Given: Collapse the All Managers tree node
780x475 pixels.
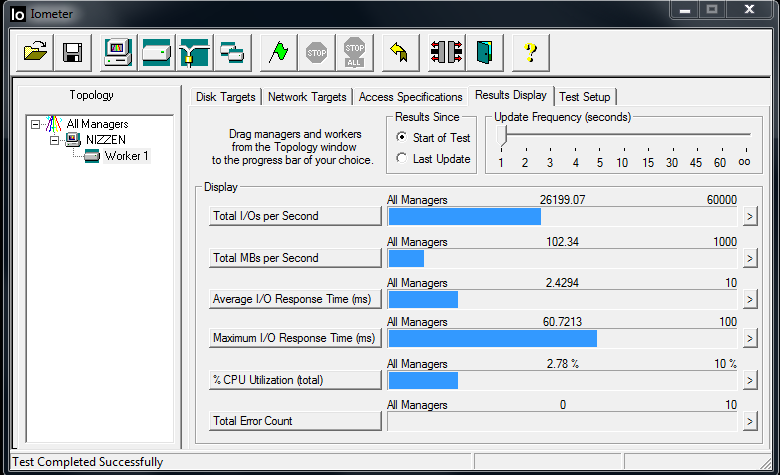Looking at the screenshot, I should (x=35, y=124).
